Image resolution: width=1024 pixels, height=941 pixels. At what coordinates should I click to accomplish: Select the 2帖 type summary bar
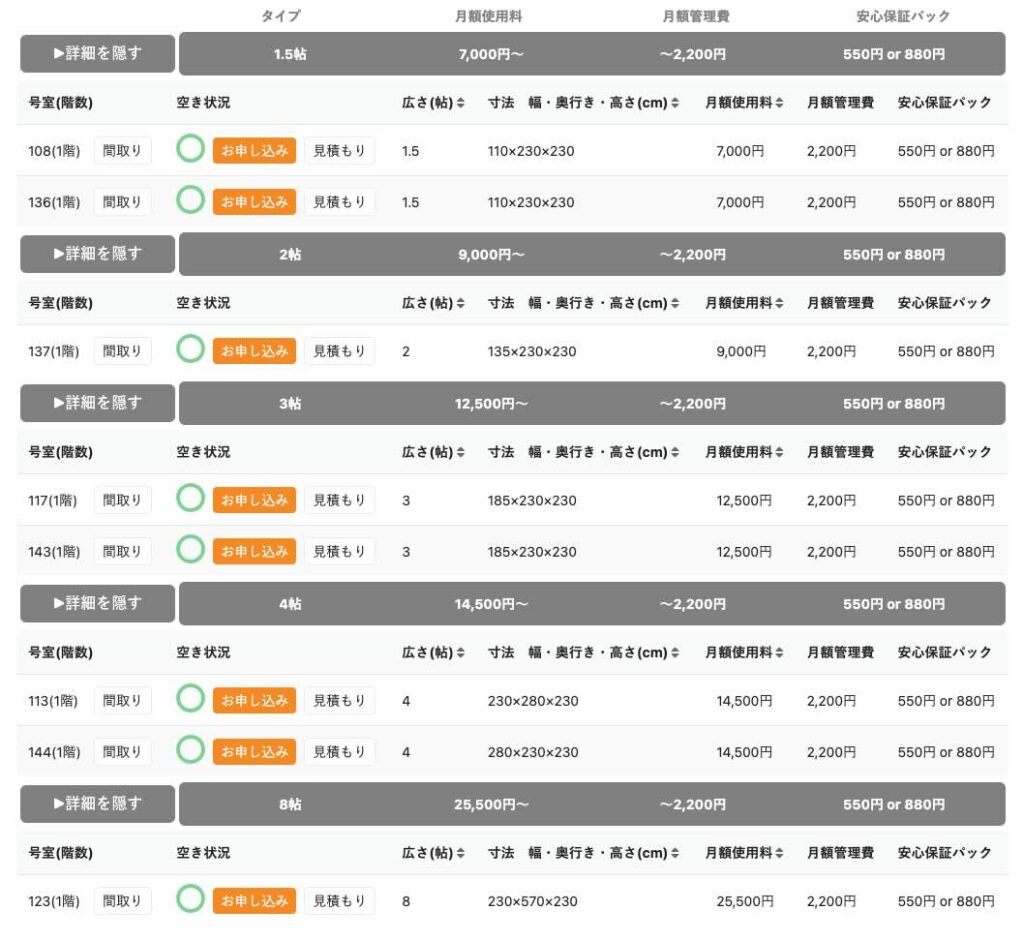(x=592, y=255)
